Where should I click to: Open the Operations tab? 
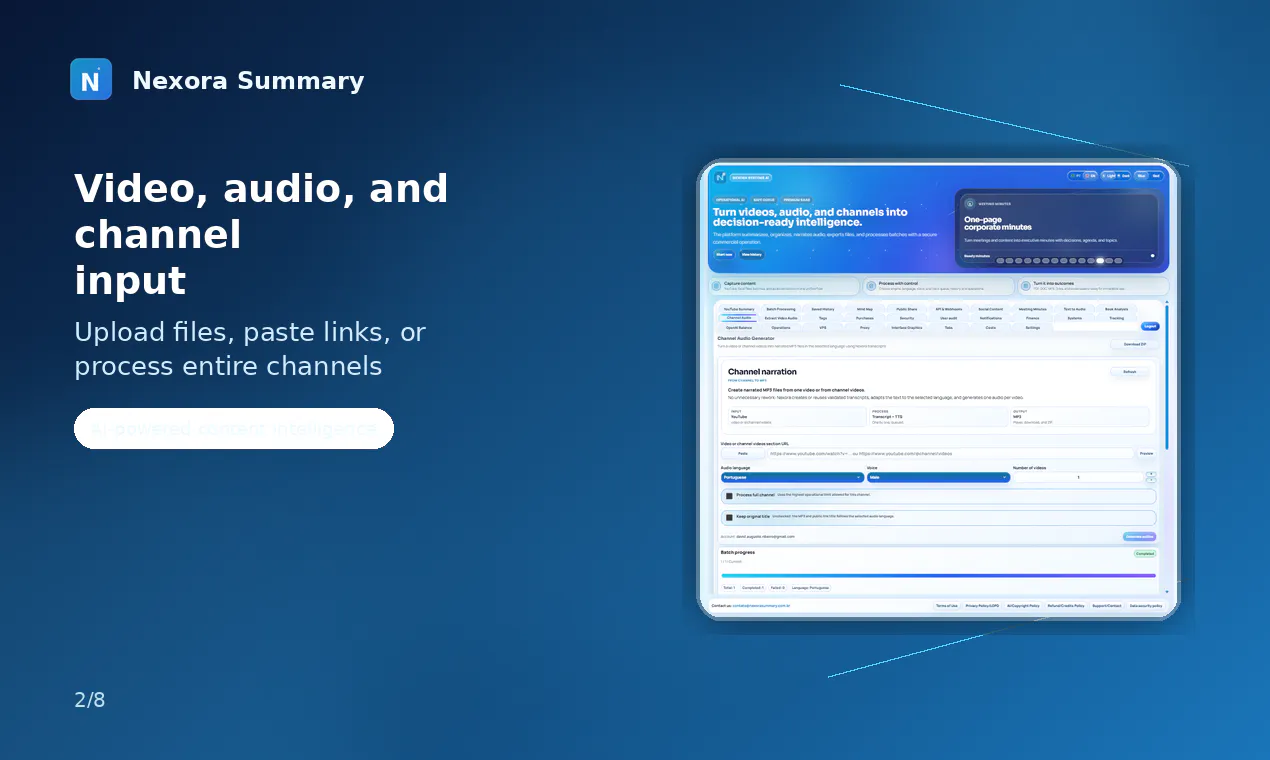pos(781,327)
